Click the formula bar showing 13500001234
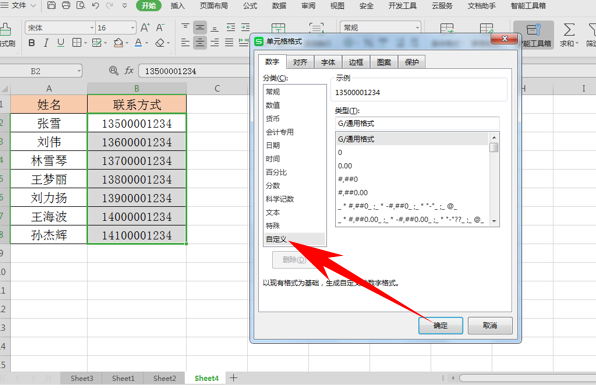 [x=194, y=71]
